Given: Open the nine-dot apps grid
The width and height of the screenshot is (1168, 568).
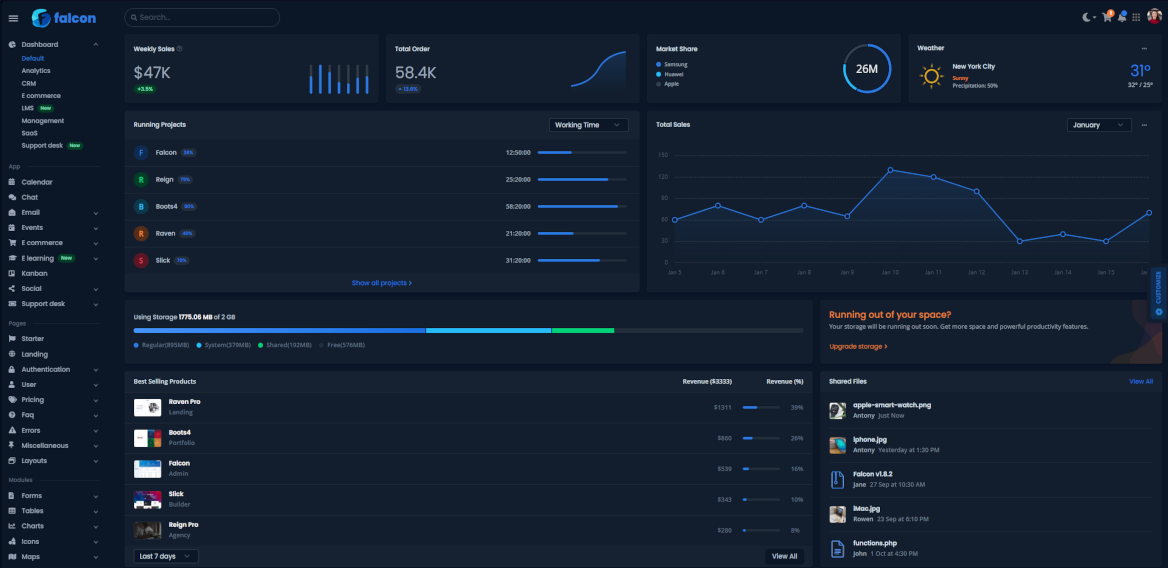Looking at the screenshot, I should (x=1136, y=17).
